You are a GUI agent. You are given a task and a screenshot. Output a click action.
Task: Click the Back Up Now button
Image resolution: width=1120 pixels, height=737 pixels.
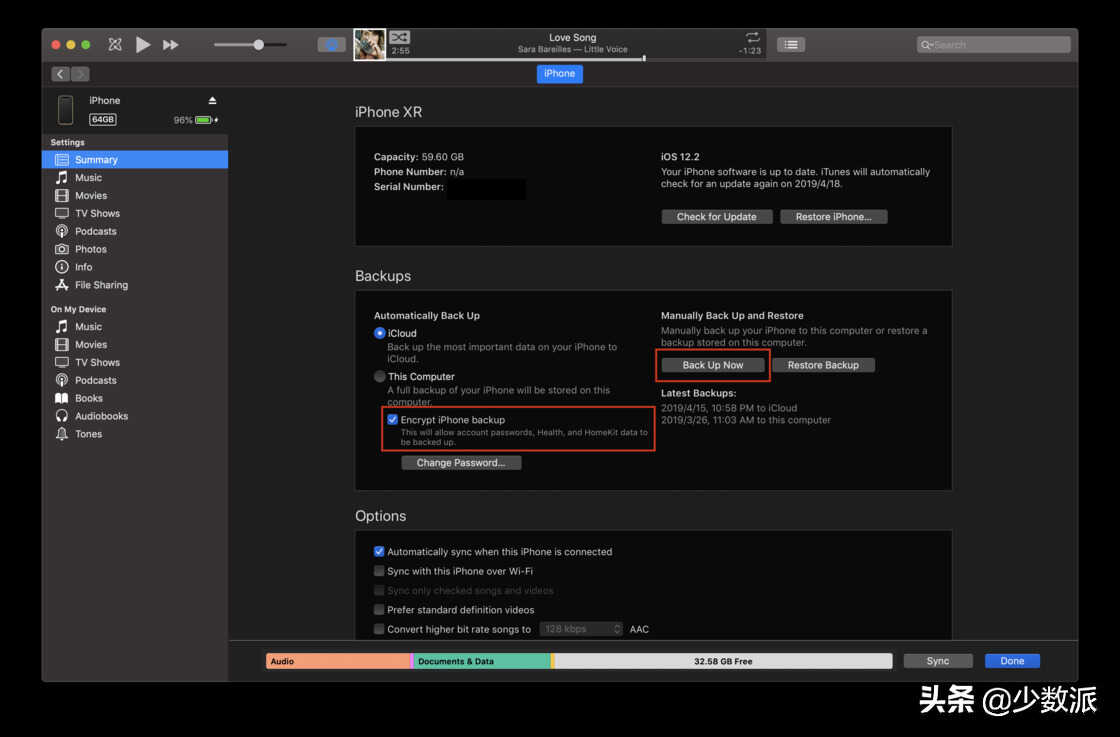click(713, 365)
